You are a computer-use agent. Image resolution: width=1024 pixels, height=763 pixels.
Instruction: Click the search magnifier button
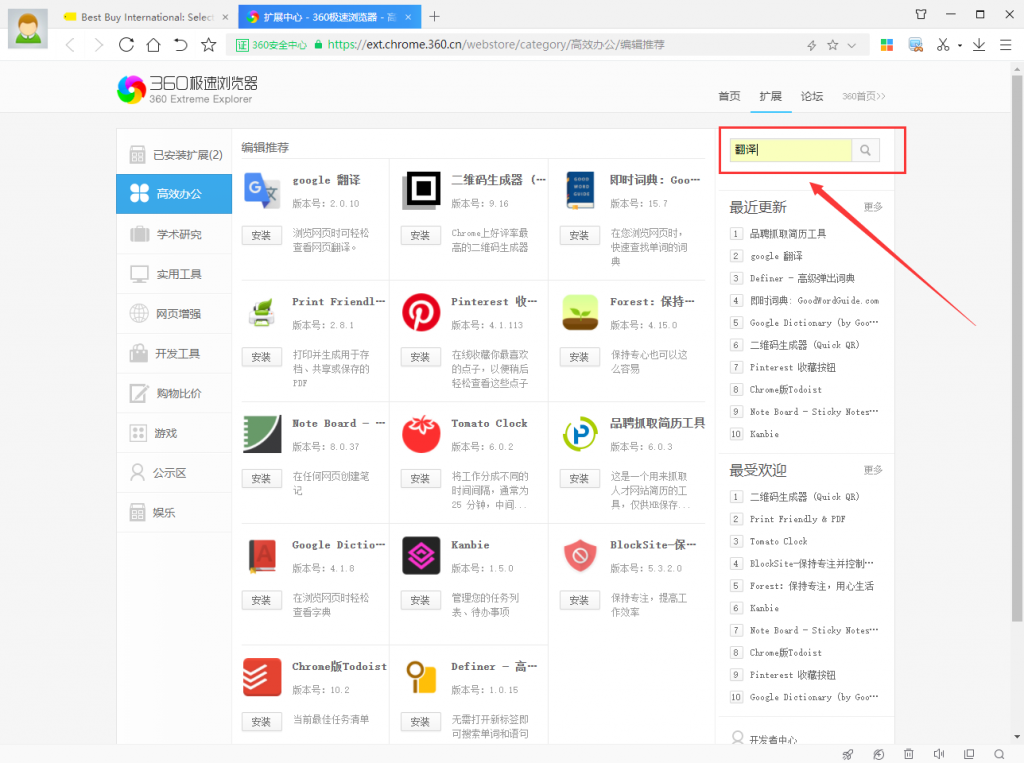tap(865, 150)
